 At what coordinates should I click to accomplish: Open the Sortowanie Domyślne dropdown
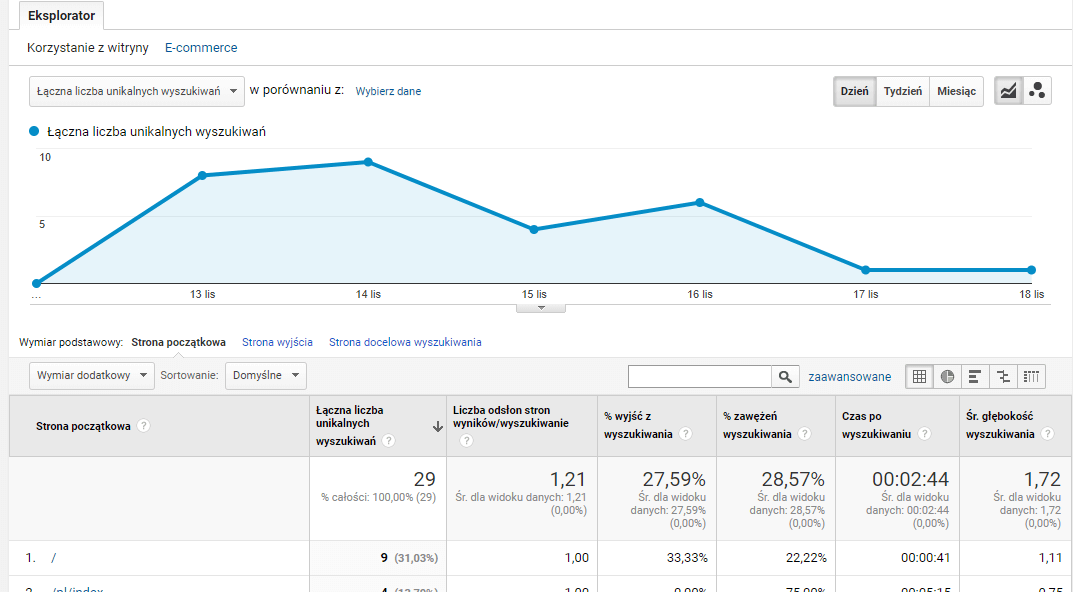click(x=266, y=375)
